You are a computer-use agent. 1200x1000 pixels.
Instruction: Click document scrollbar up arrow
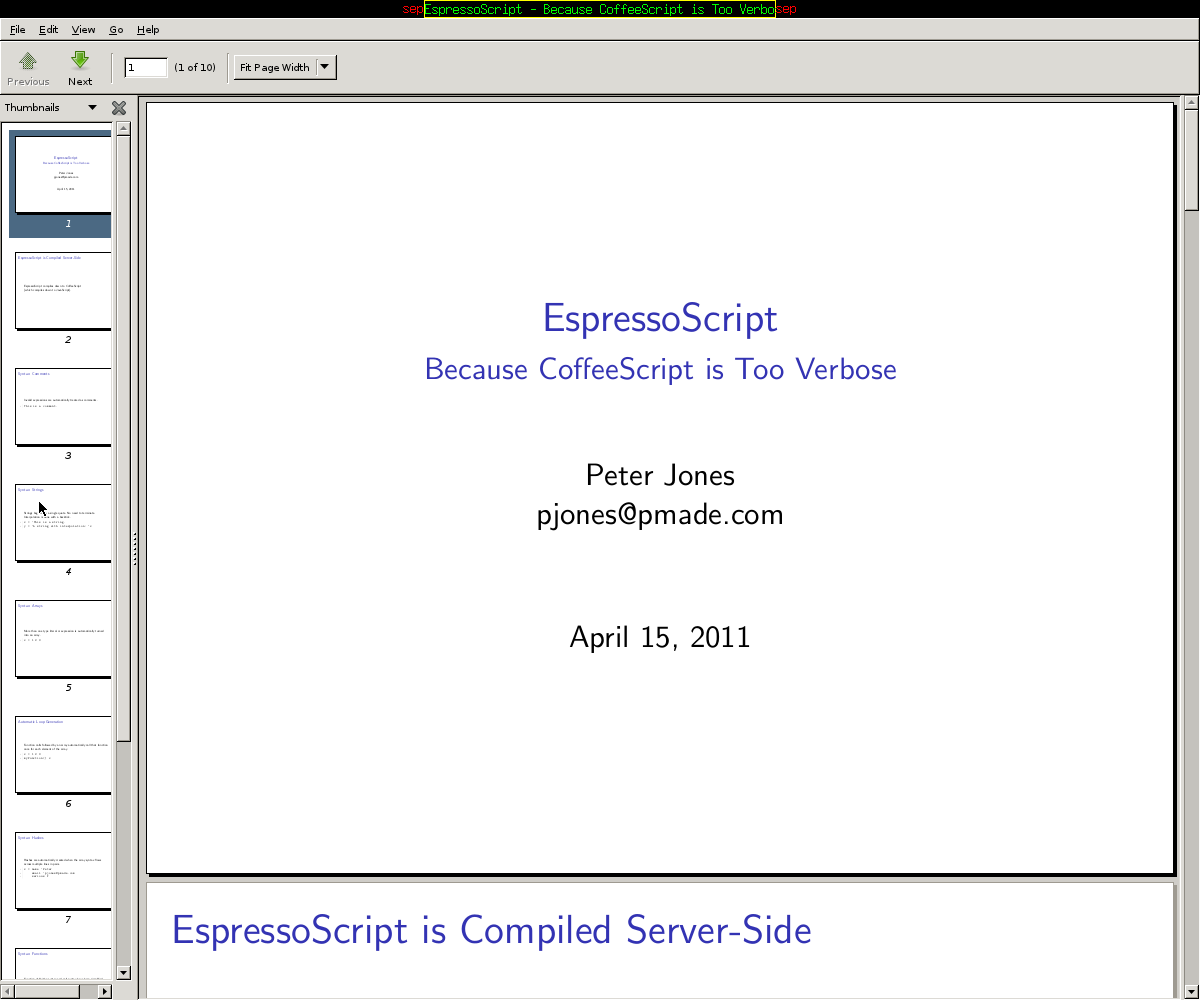click(x=1191, y=103)
